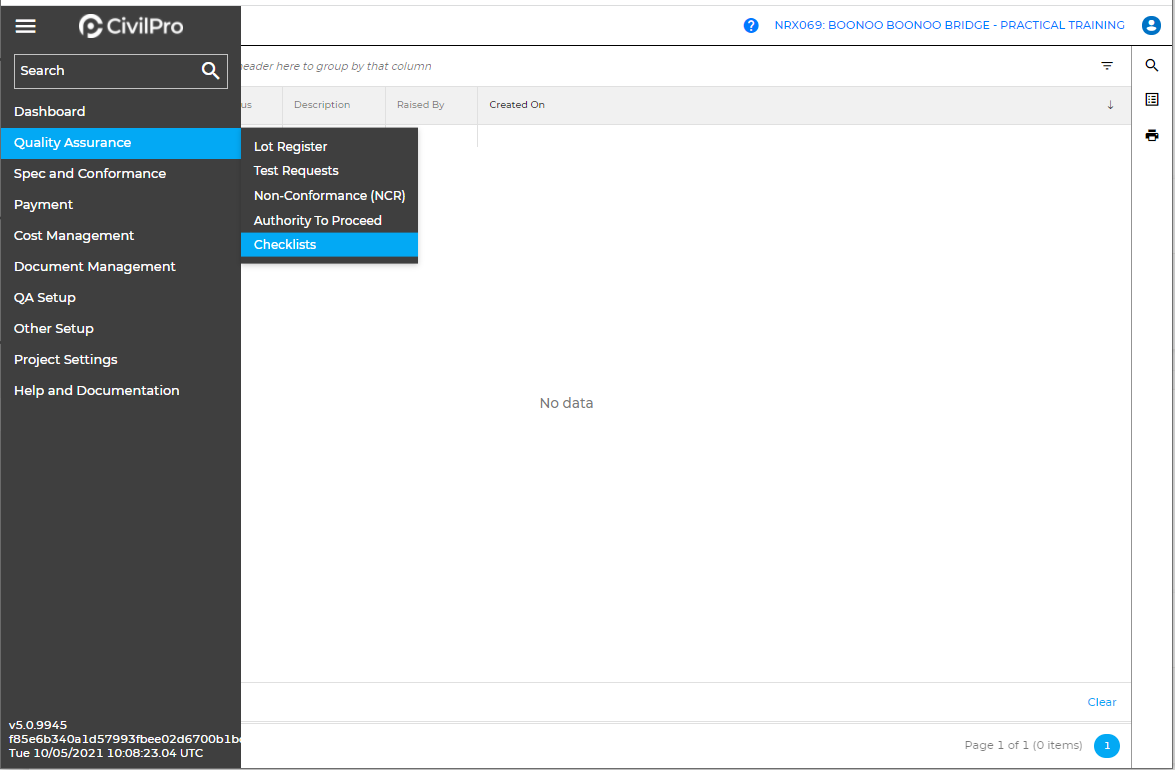Image resolution: width=1175 pixels, height=770 pixels.
Task: Open the search panel icon on right
Action: pos(1152,66)
